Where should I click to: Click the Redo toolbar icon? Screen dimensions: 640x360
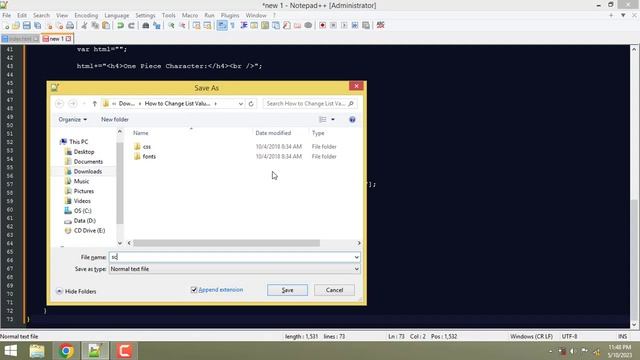(131, 26)
